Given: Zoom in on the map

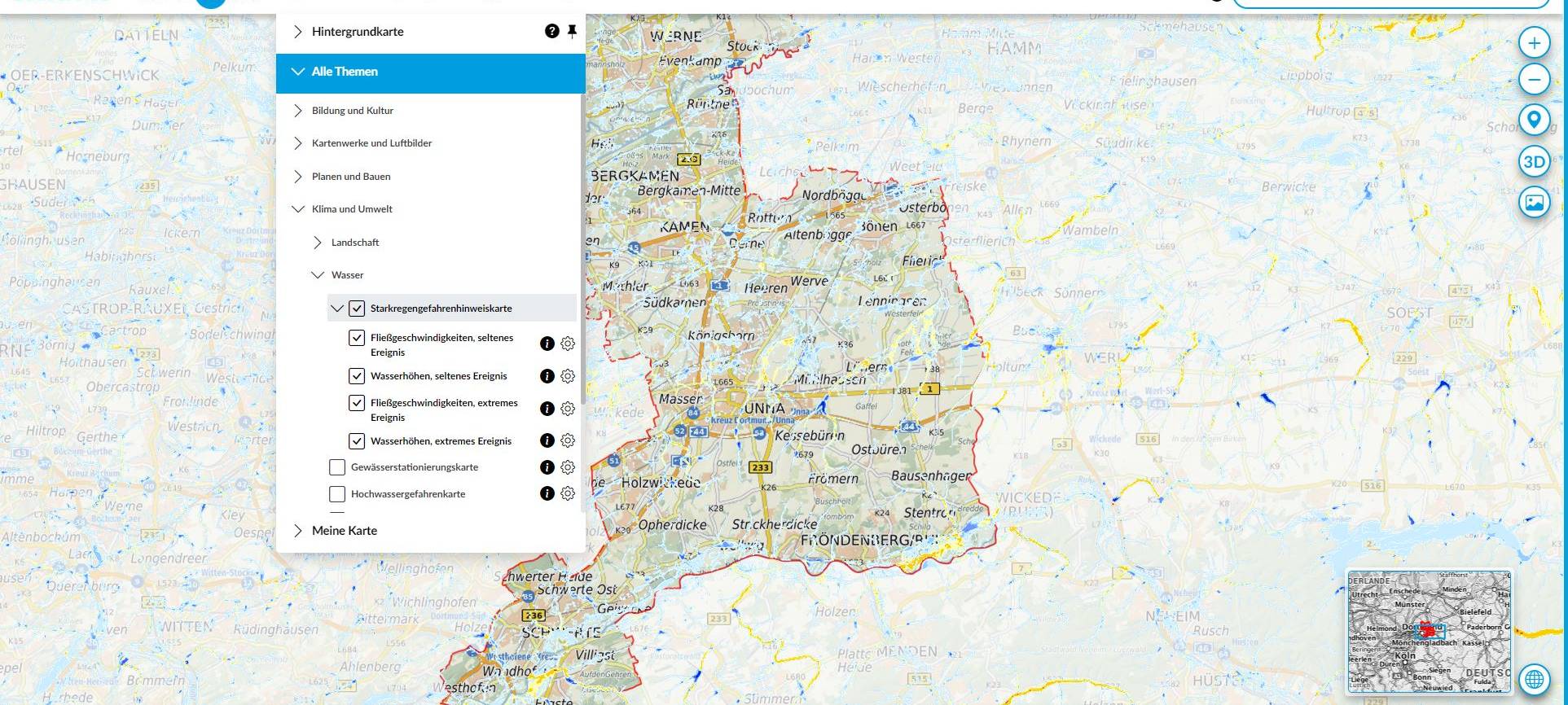Looking at the screenshot, I should (x=1534, y=43).
